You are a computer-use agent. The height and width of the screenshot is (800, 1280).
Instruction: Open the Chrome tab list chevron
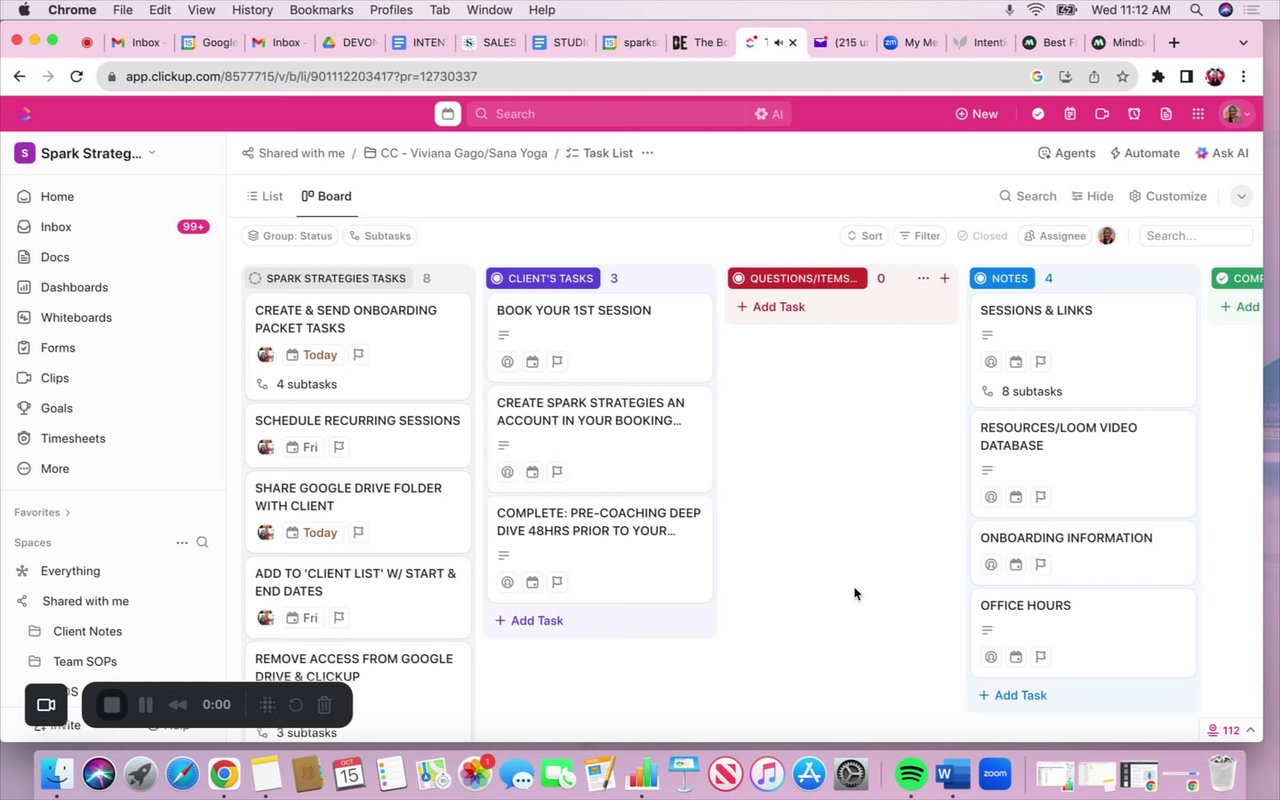1243,43
